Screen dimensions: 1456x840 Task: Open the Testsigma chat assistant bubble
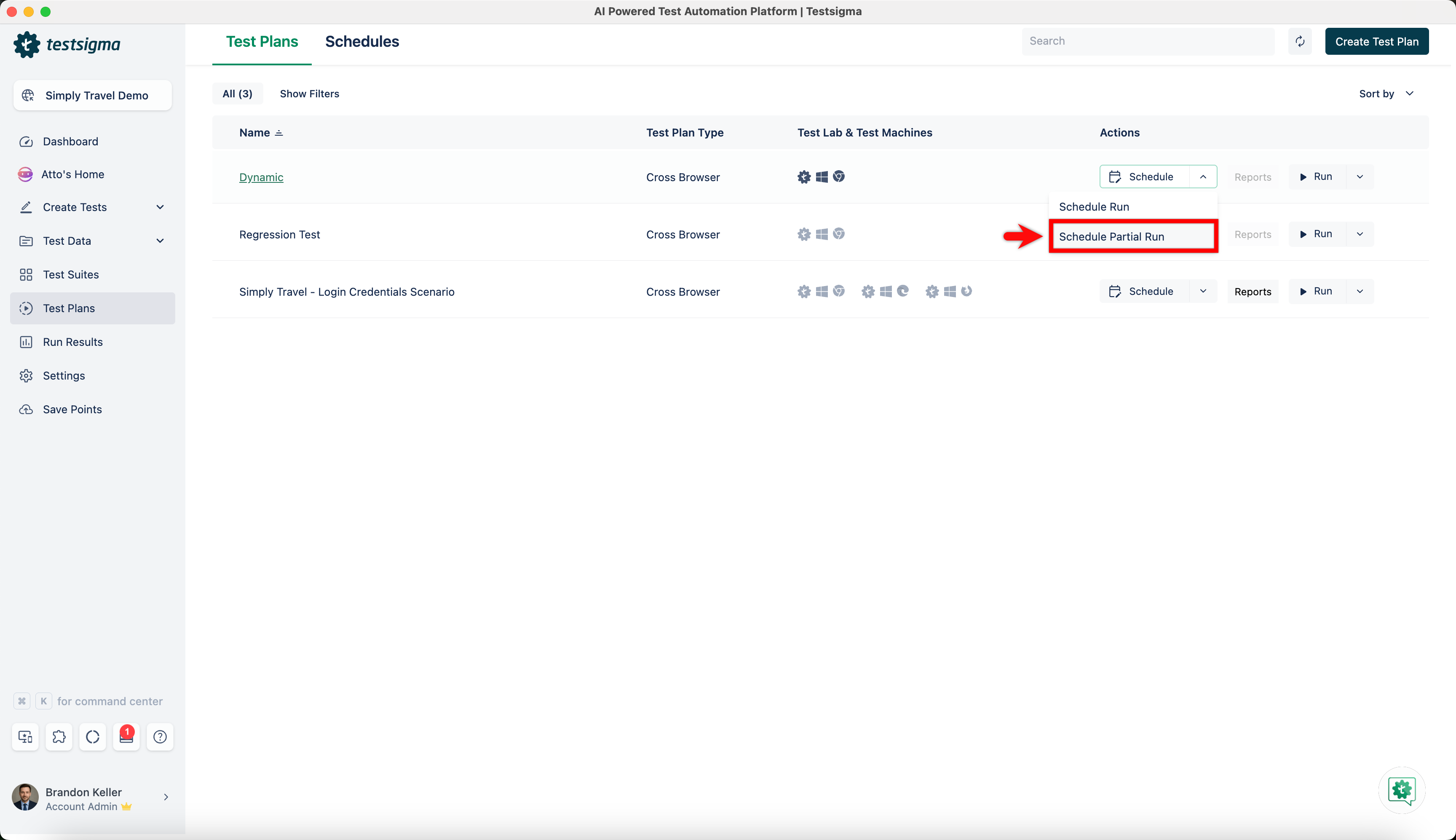click(1401, 790)
